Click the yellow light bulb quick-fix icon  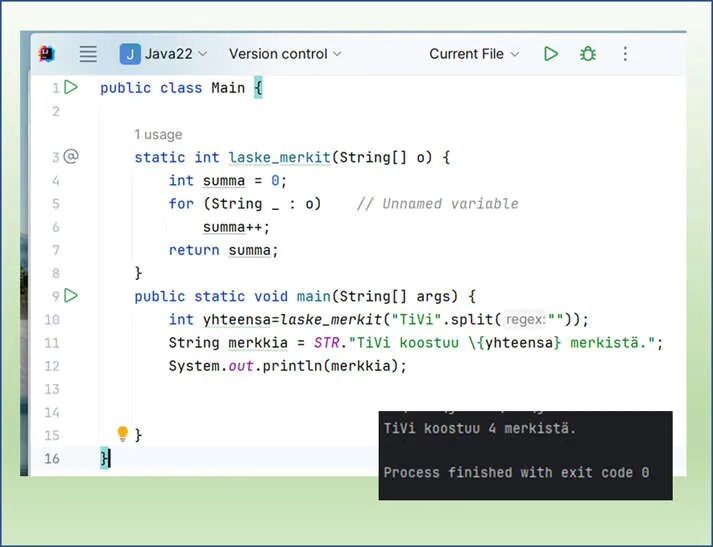(x=123, y=434)
